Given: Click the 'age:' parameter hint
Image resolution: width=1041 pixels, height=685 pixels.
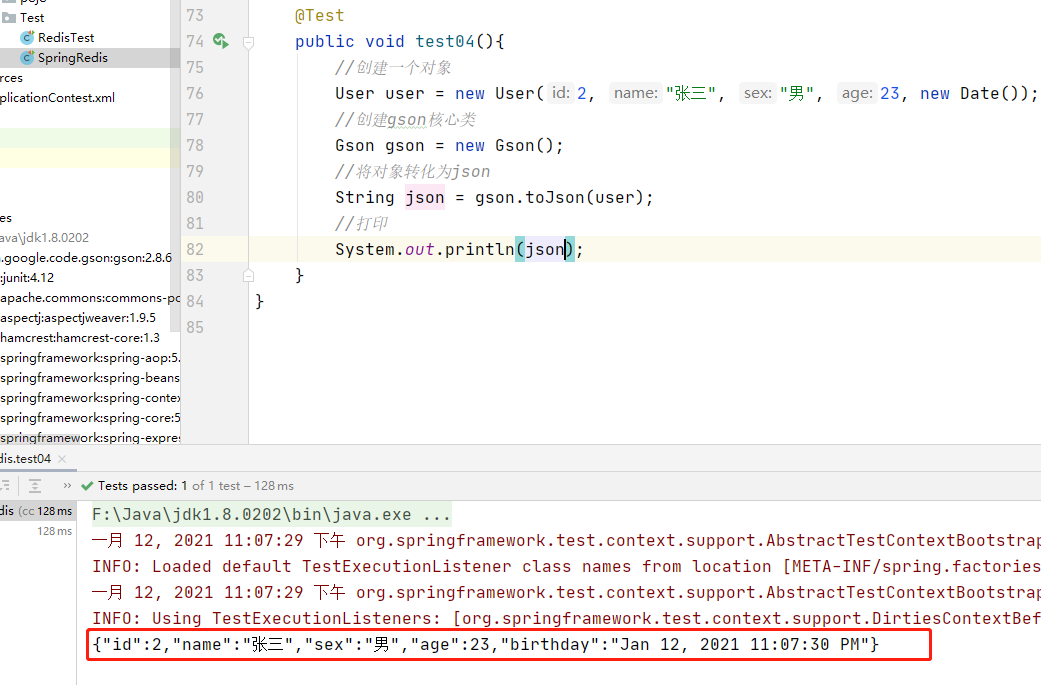Looking at the screenshot, I should pyautogui.click(x=856, y=93).
